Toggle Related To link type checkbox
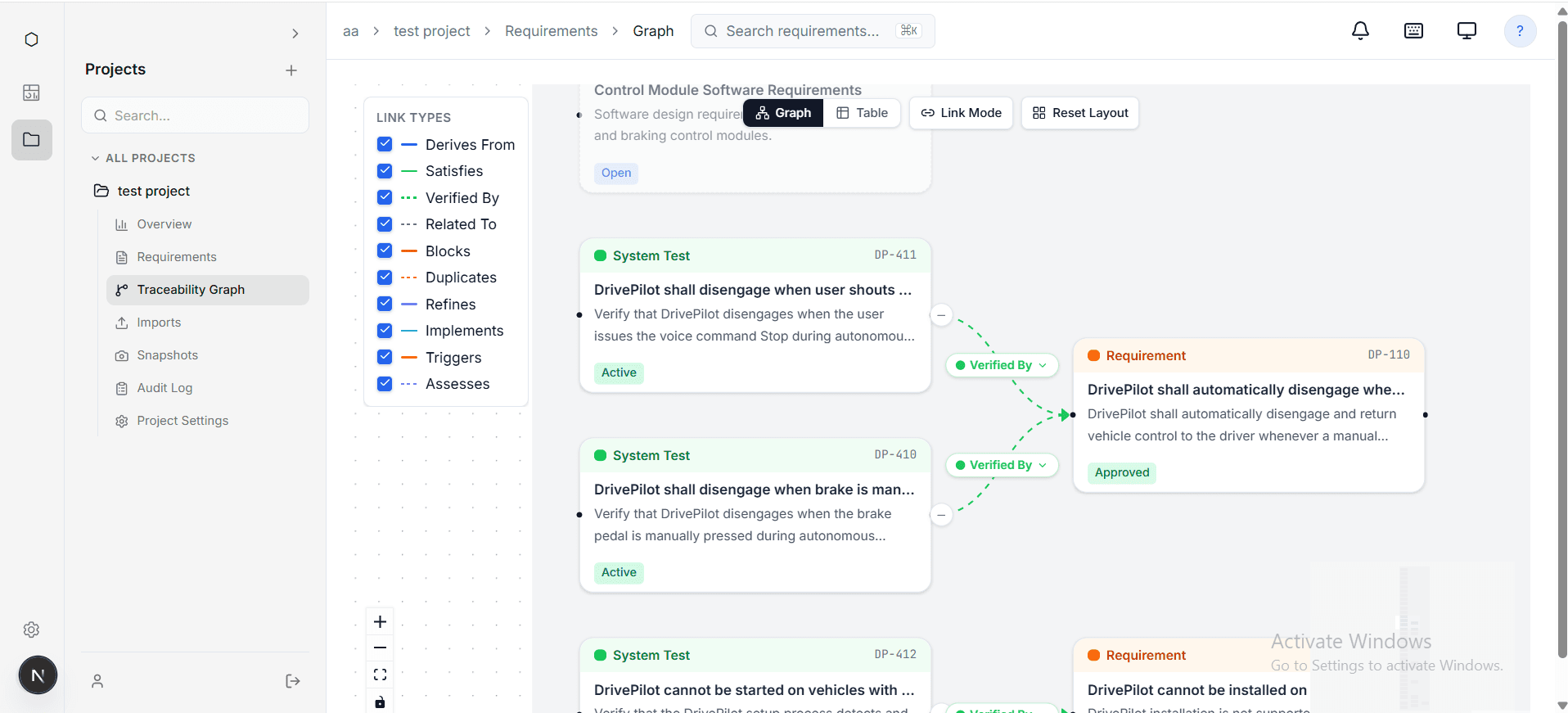Screen dimensions: 1568x713 [x=385, y=224]
